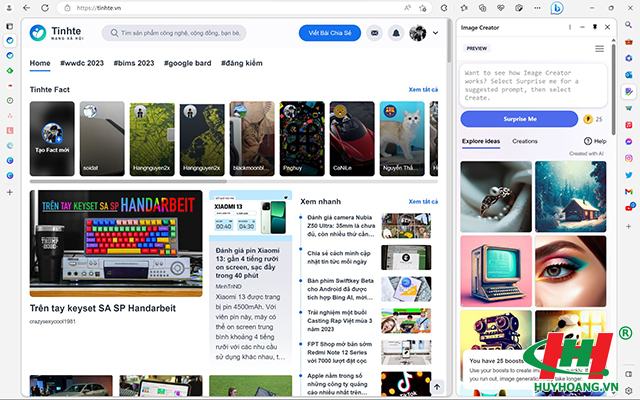Open Image Creator Help

pos(595,141)
